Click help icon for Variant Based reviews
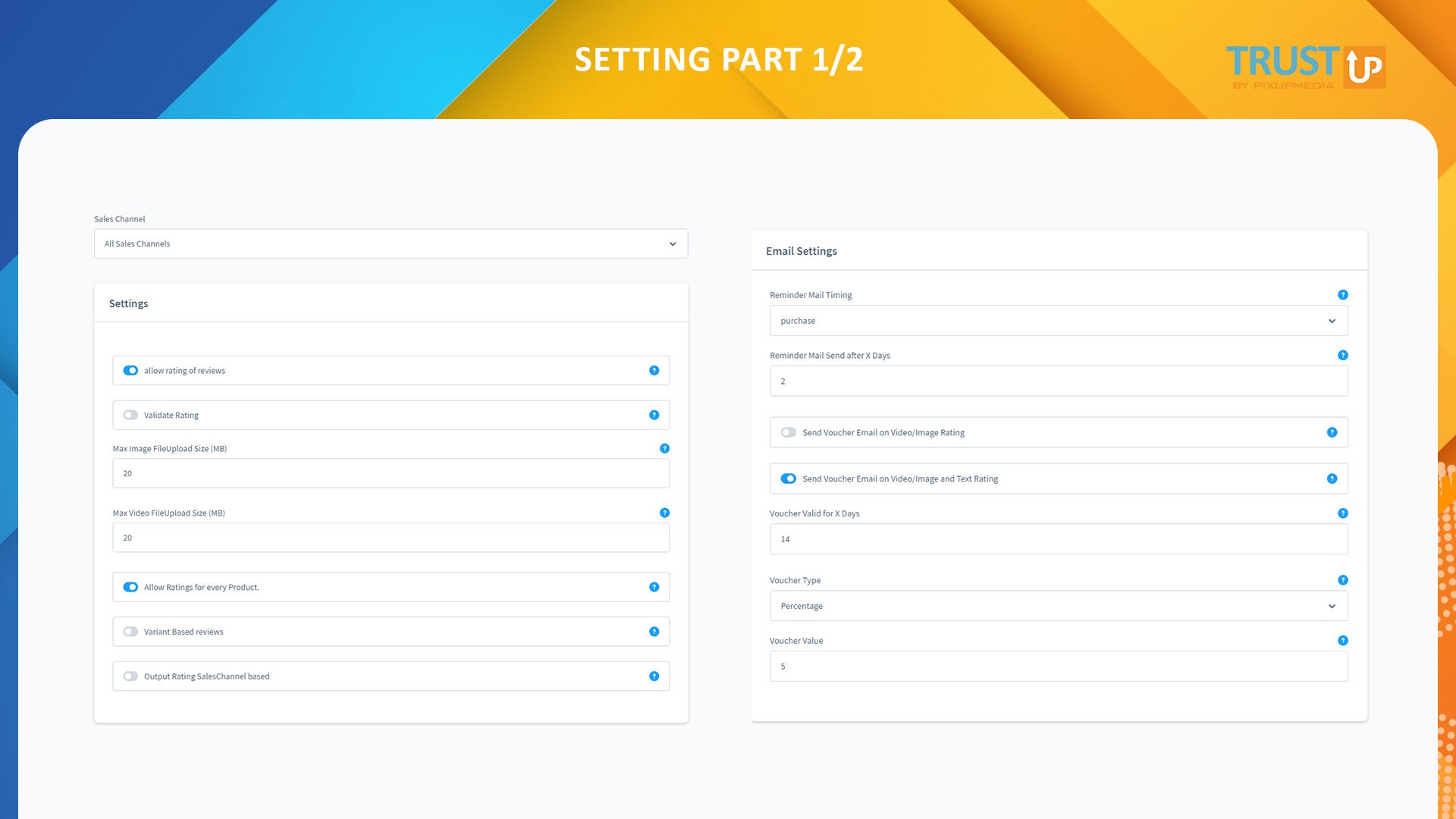 654,632
